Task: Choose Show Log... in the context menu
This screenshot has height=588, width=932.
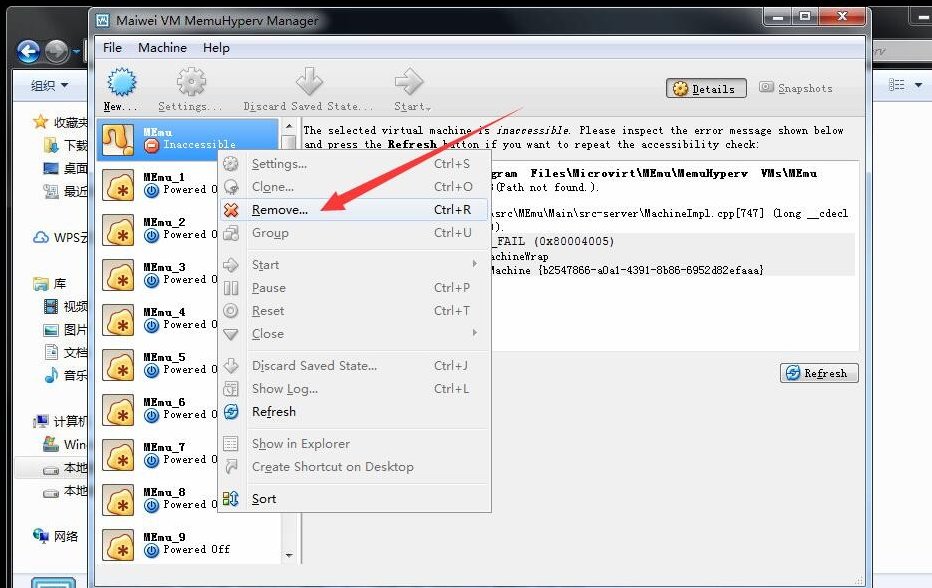Action: (354, 389)
